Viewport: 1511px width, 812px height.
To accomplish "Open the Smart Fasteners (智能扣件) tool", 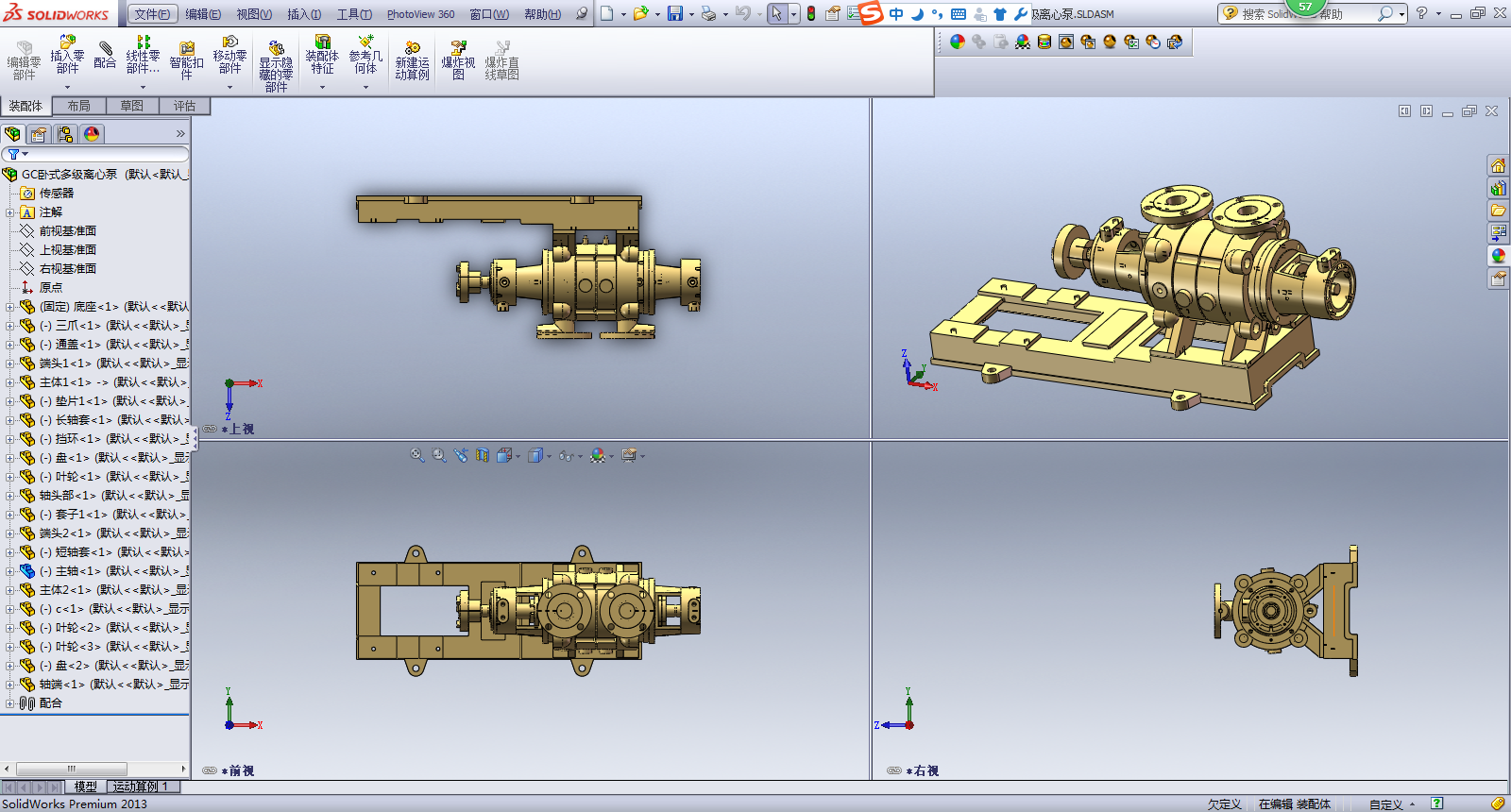I will point(186,59).
